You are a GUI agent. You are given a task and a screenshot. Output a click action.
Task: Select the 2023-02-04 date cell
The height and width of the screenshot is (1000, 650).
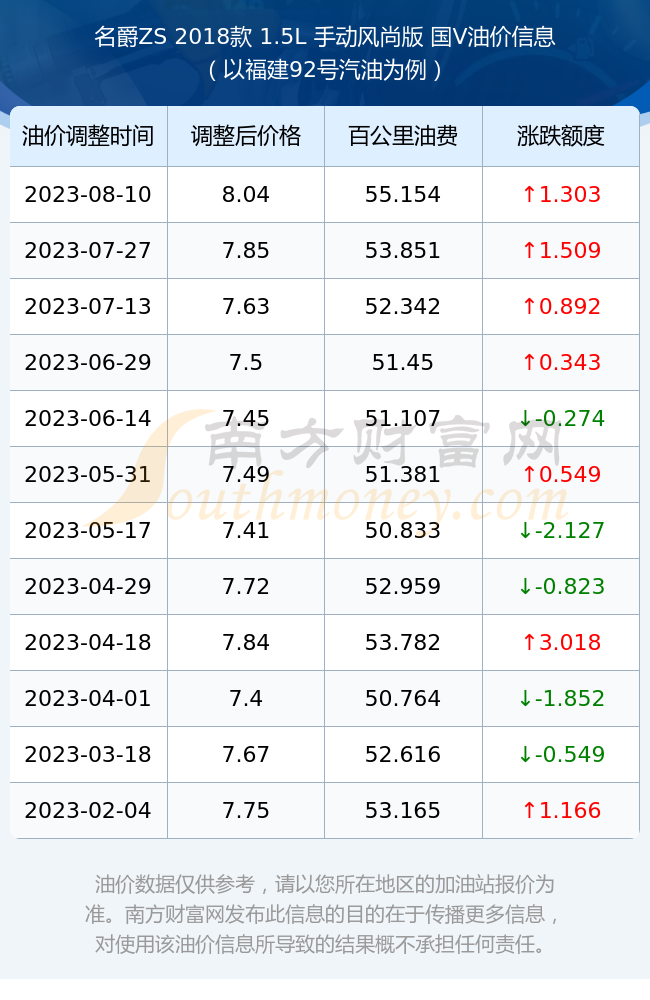[88, 811]
